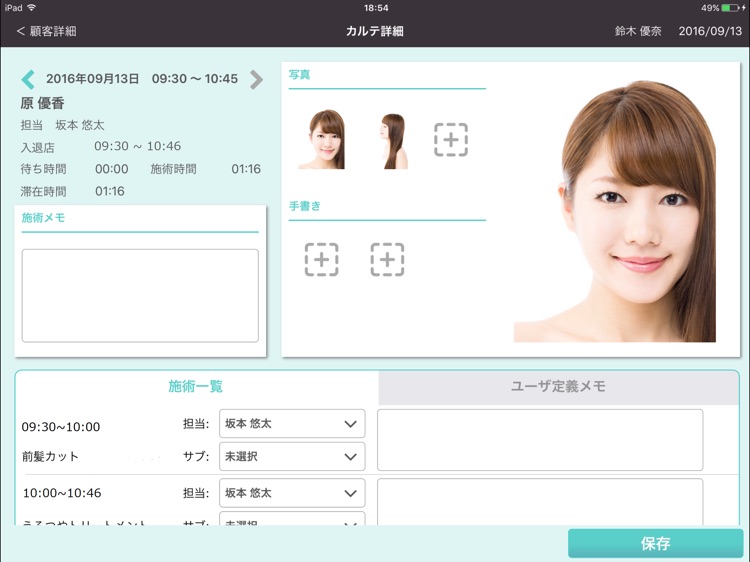
Task: Tap the 施術時間 value 01:16
Action: click(x=246, y=169)
